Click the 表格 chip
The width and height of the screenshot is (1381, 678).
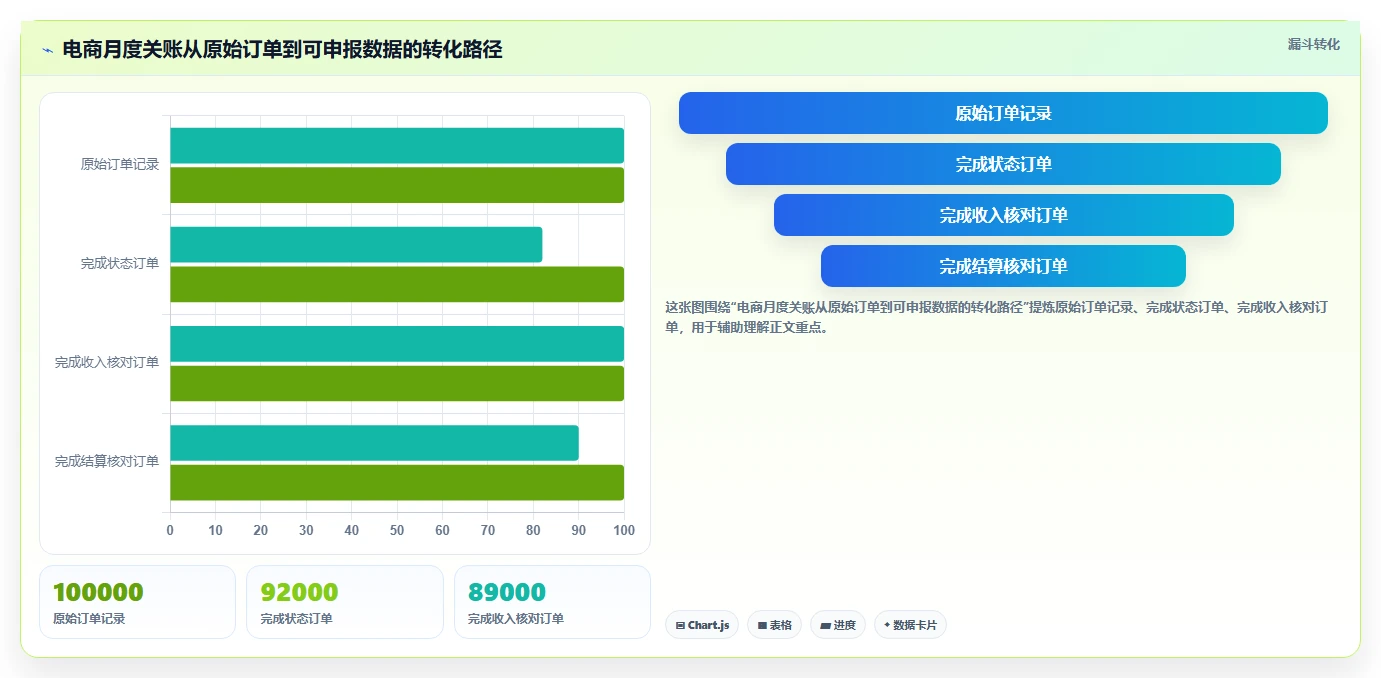point(774,625)
